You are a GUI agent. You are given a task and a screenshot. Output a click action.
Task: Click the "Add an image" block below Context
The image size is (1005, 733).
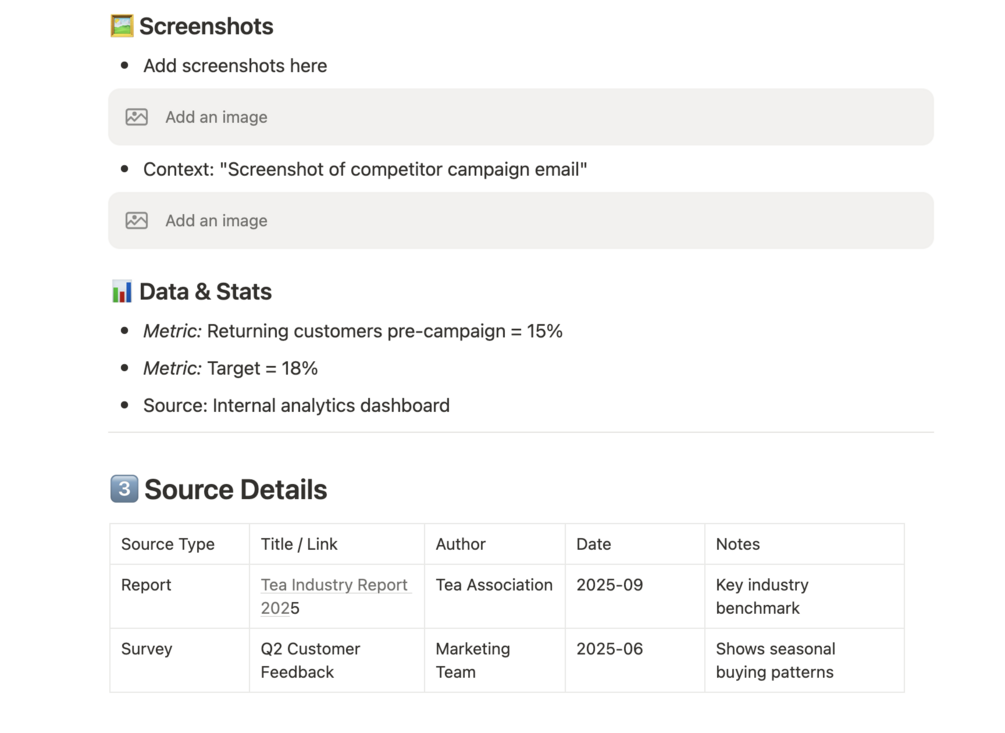(520, 221)
